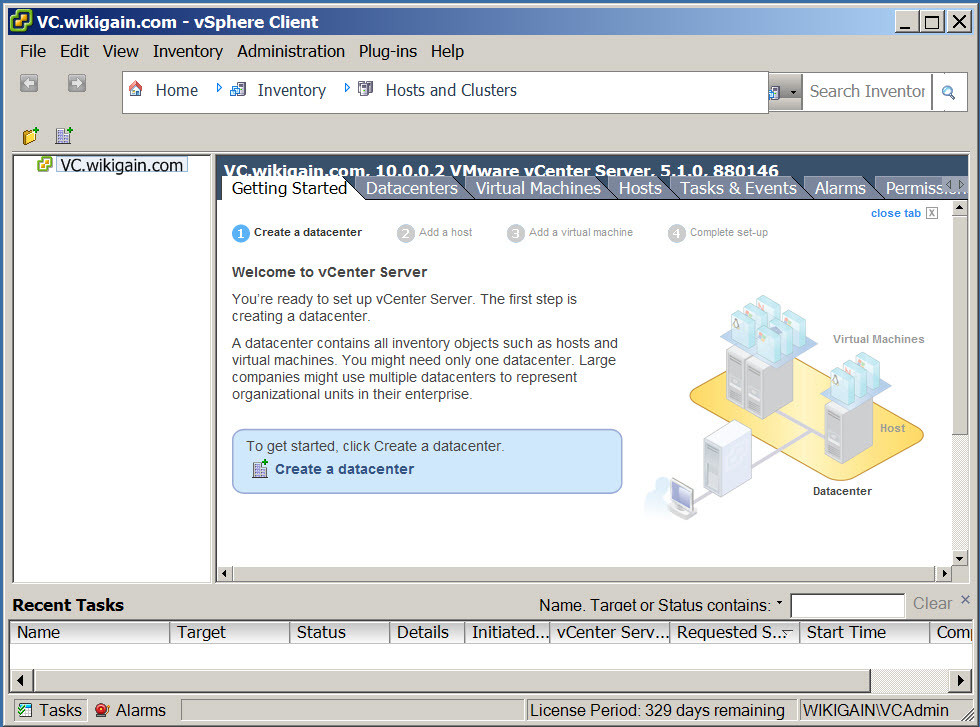The height and width of the screenshot is (727, 980).
Task: Open the Edit menu
Action: pyautogui.click(x=74, y=51)
